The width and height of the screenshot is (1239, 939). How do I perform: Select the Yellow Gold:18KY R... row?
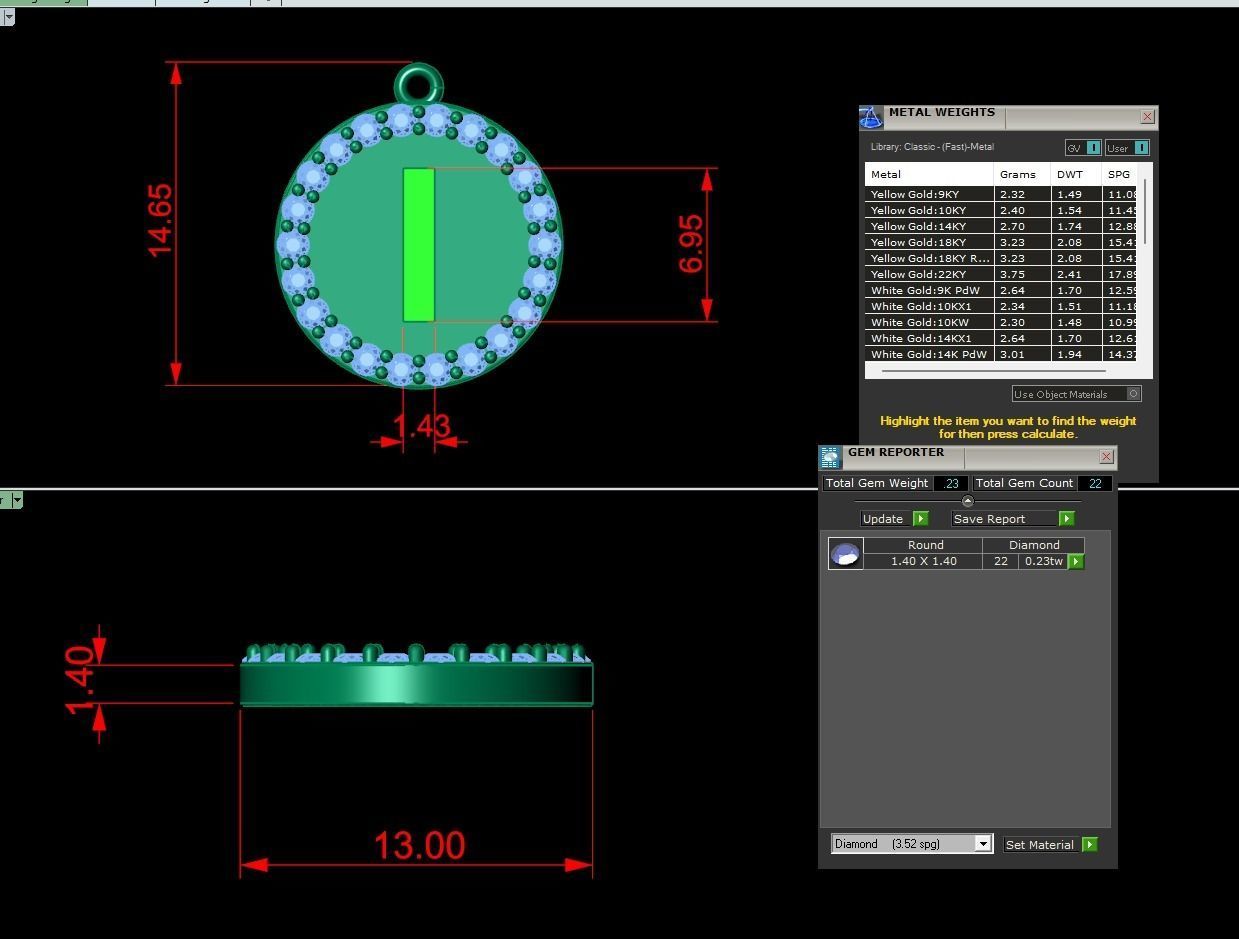coord(1002,259)
